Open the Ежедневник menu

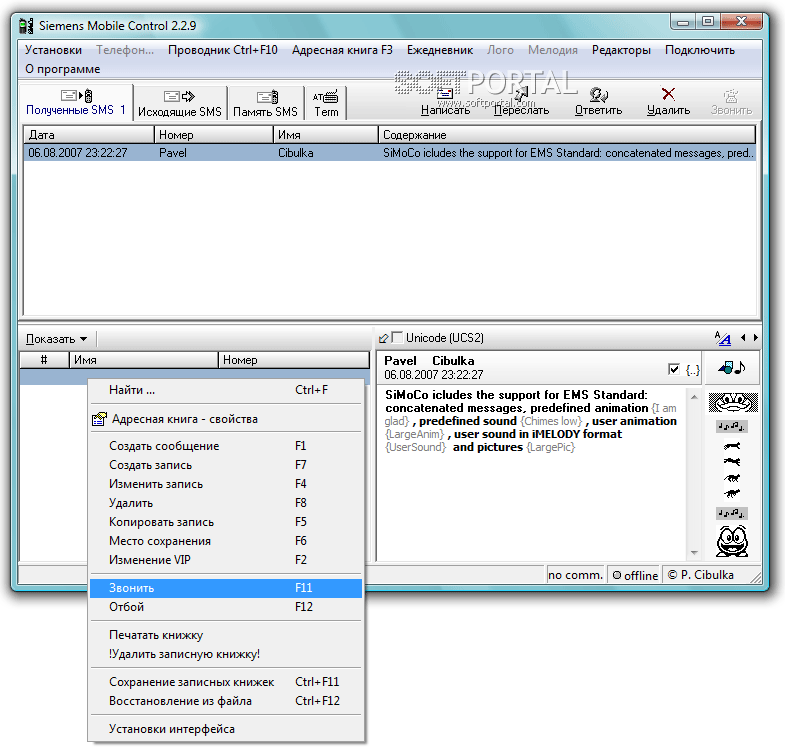(440, 50)
